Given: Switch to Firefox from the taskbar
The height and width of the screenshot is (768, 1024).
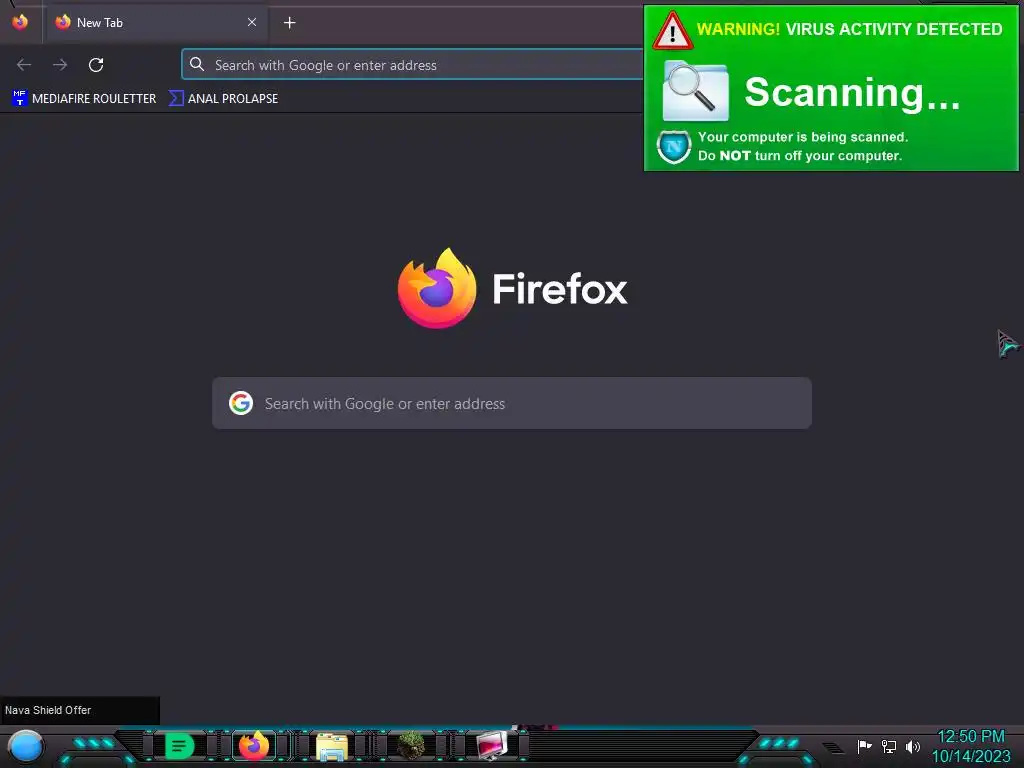Looking at the screenshot, I should (x=254, y=746).
